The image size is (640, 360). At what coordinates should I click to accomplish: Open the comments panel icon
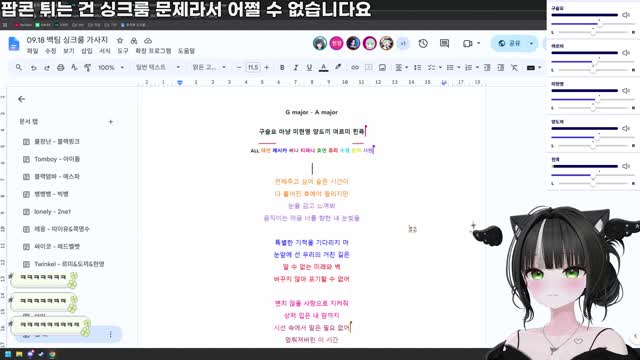pyautogui.click(x=444, y=43)
